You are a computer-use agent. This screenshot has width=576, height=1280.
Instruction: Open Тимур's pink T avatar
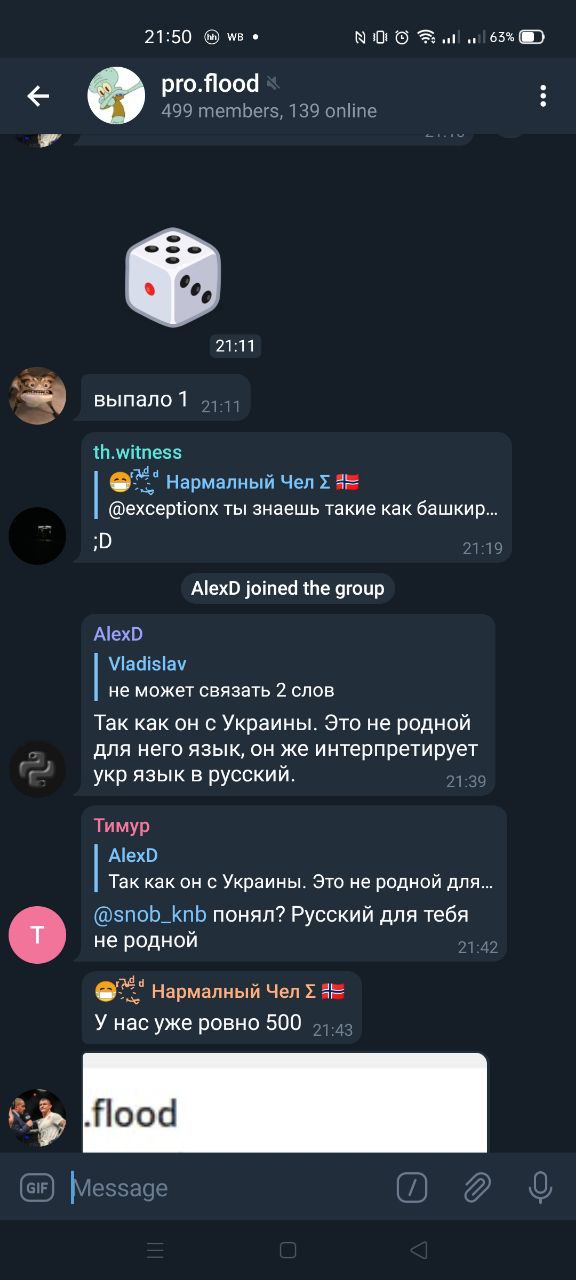tap(37, 935)
